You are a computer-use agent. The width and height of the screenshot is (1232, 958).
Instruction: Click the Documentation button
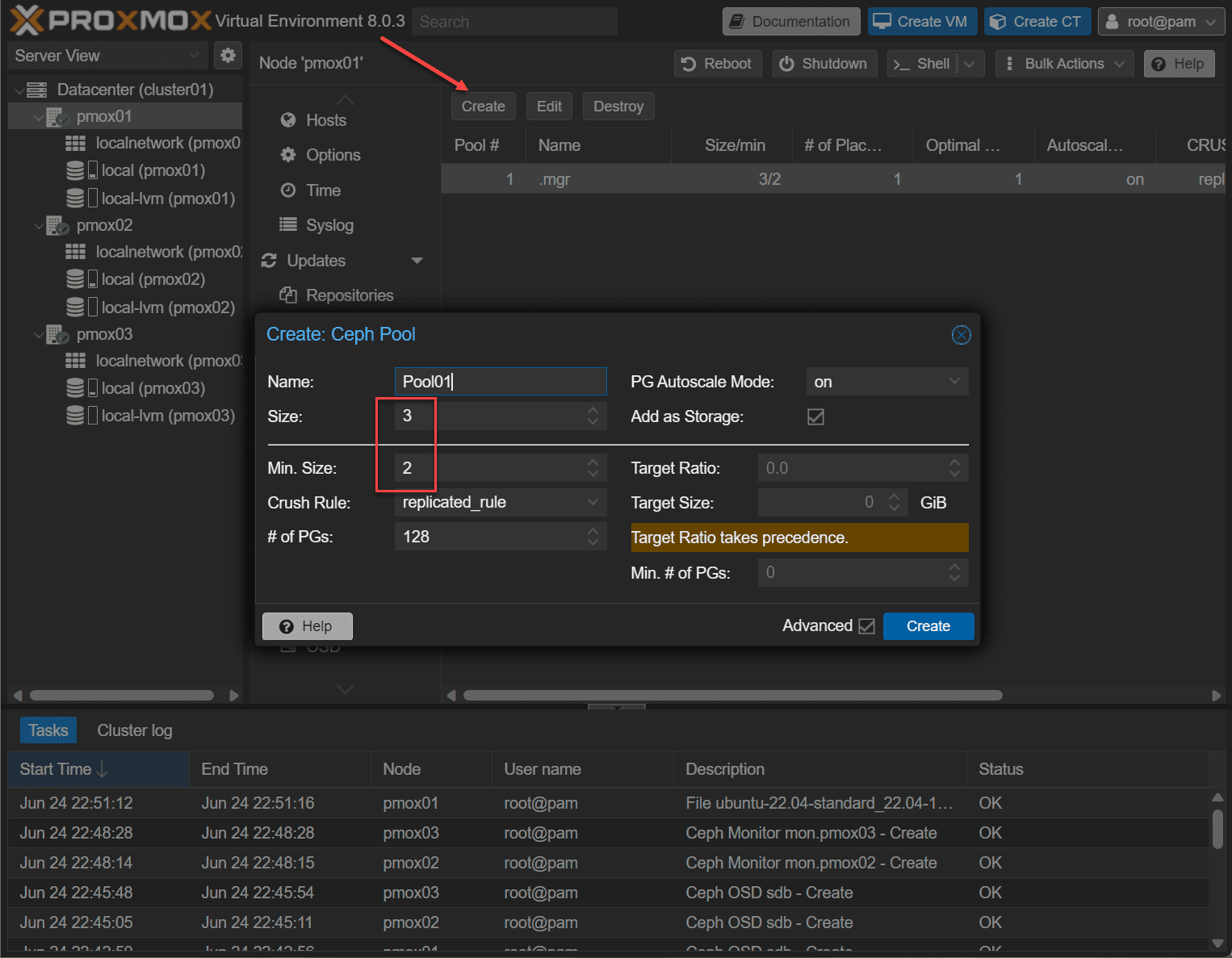(790, 22)
